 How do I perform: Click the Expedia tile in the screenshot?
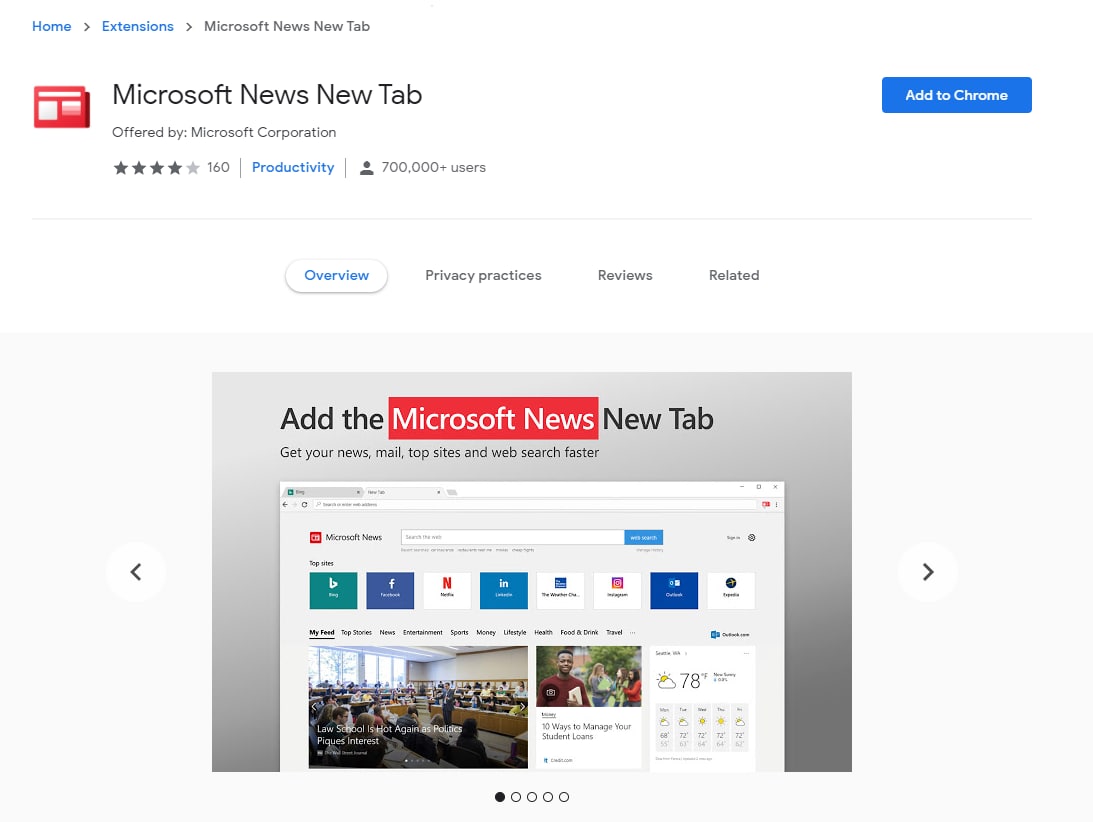tap(731, 591)
